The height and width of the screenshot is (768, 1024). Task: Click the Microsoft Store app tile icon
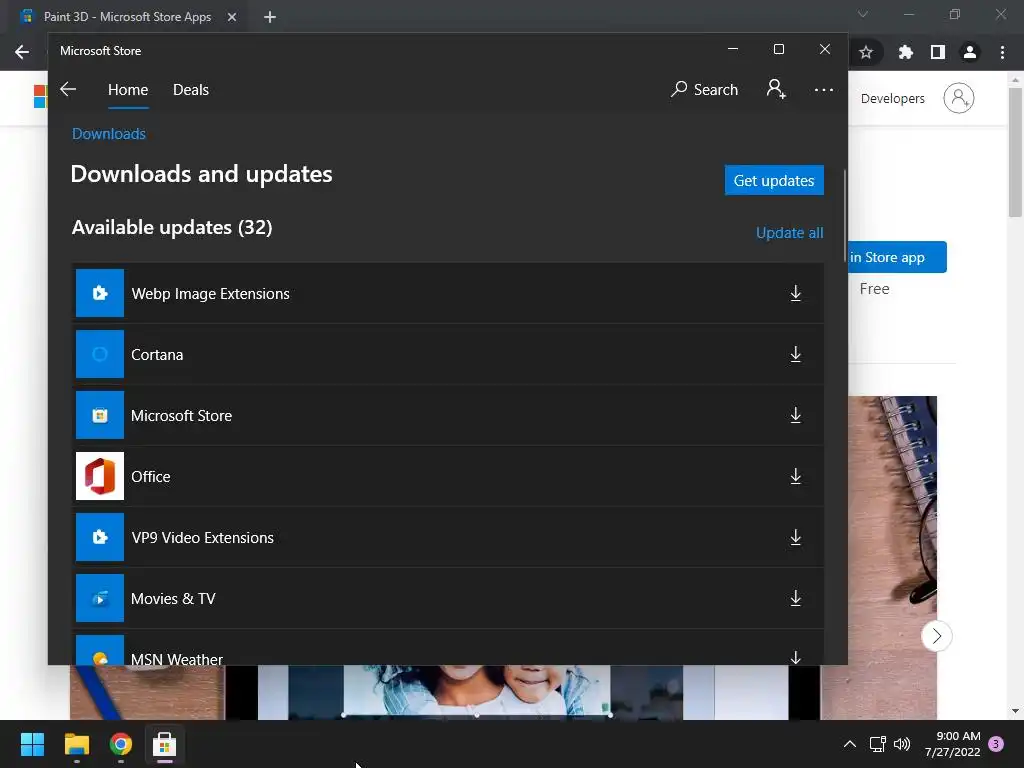coord(100,415)
